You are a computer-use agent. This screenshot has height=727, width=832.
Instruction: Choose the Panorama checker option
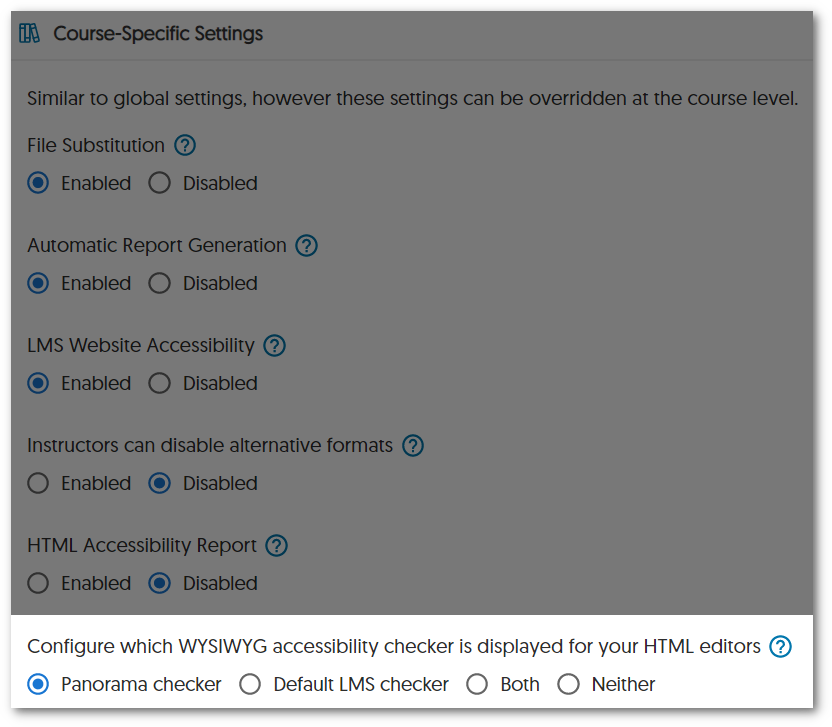pos(39,685)
